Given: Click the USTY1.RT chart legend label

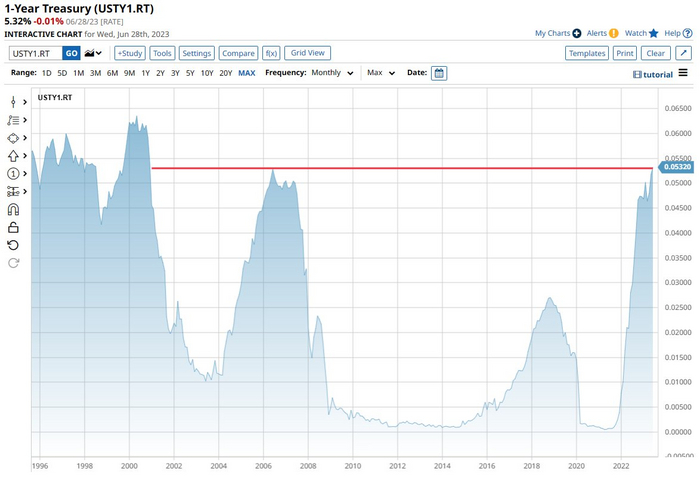Looking at the screenshot, I should (55, 97).
